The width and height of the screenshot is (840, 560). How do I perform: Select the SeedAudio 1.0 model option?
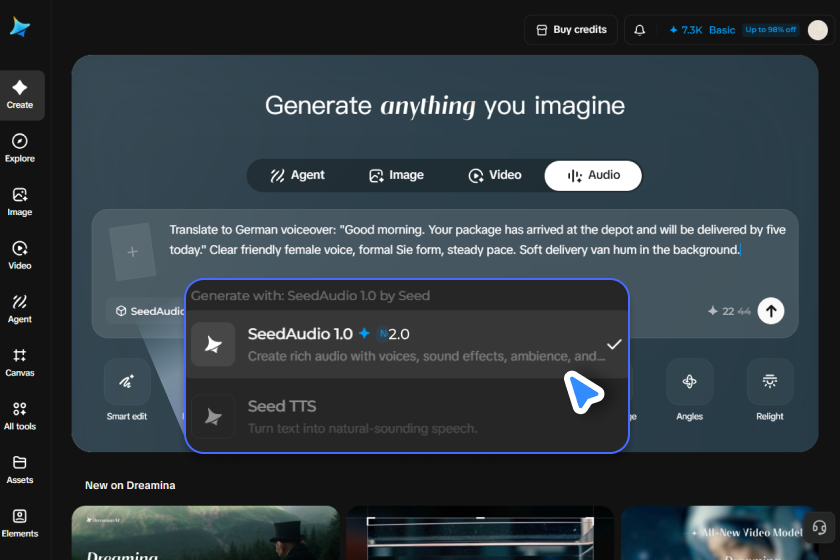407,344
